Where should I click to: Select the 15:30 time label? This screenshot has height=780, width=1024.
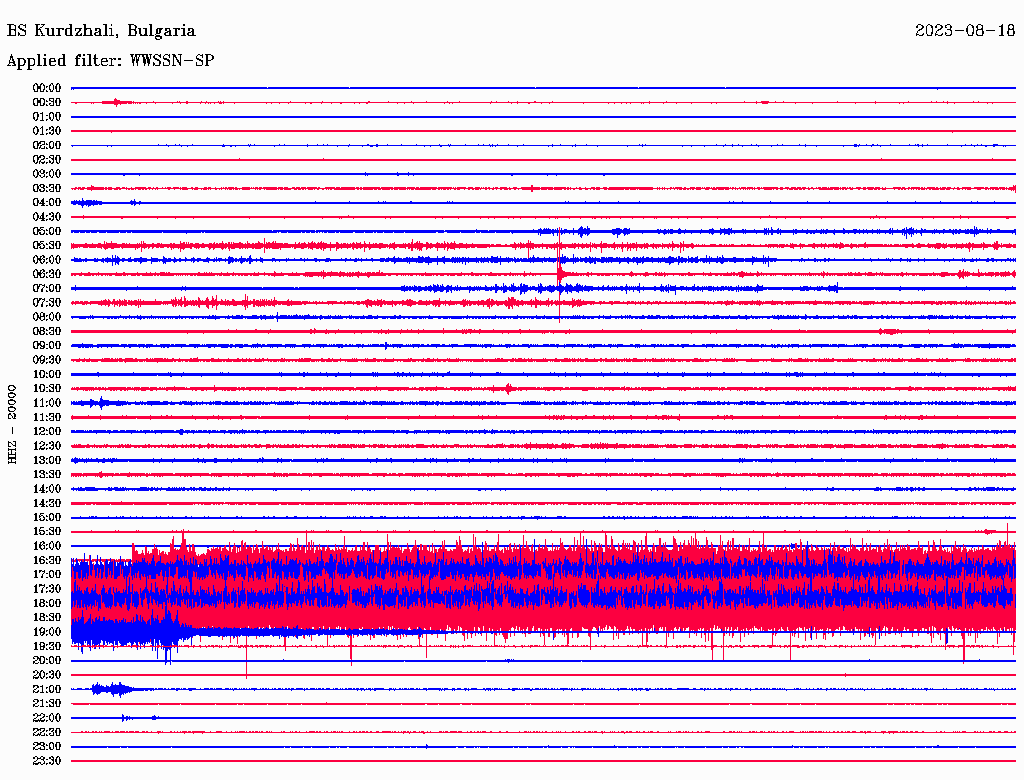coord(47,532)
